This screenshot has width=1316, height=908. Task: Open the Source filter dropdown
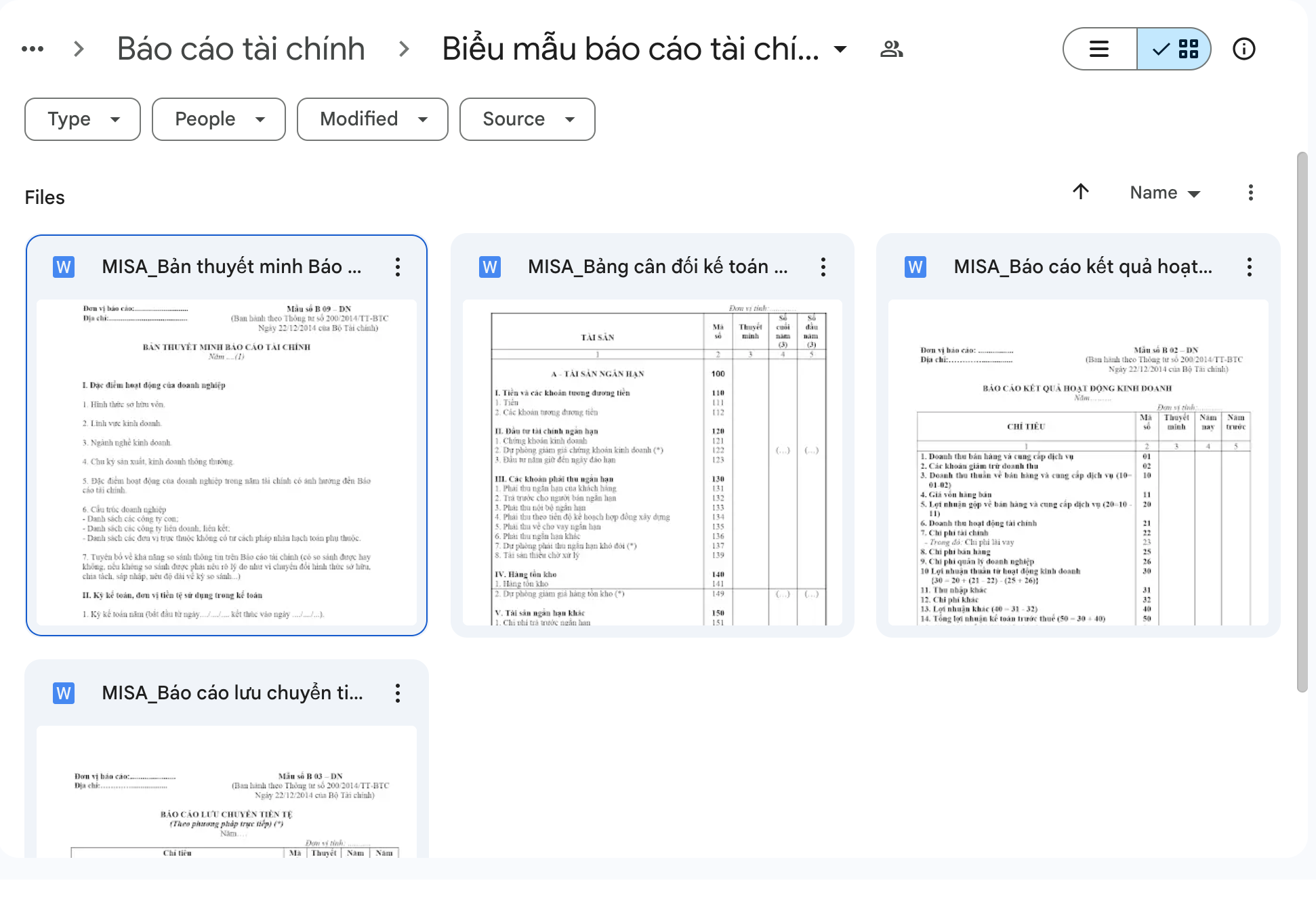coord(527,119)
